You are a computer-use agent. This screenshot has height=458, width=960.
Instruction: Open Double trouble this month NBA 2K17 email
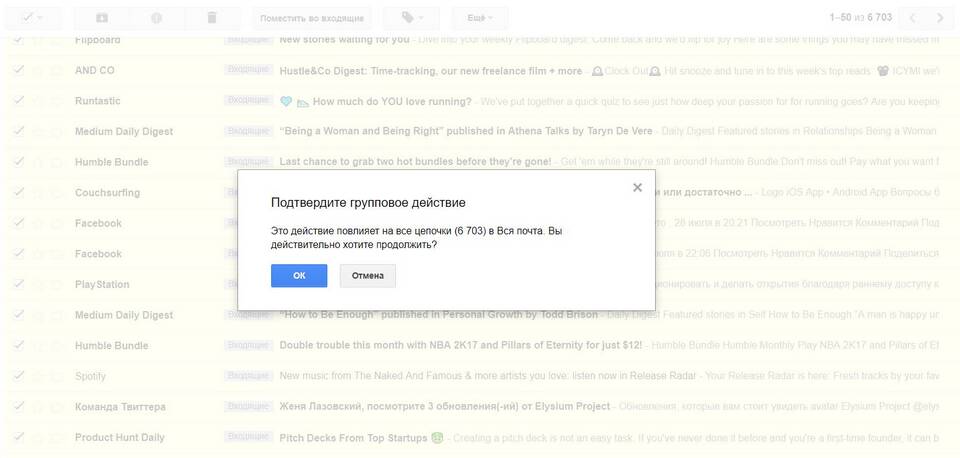460,345
